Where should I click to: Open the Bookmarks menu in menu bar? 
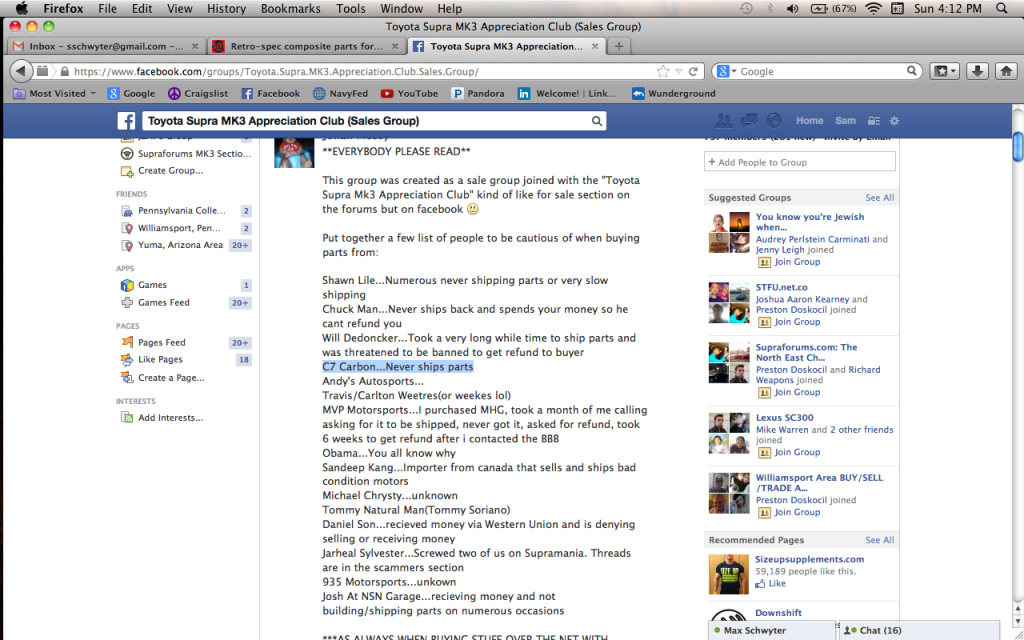(291, 8)
